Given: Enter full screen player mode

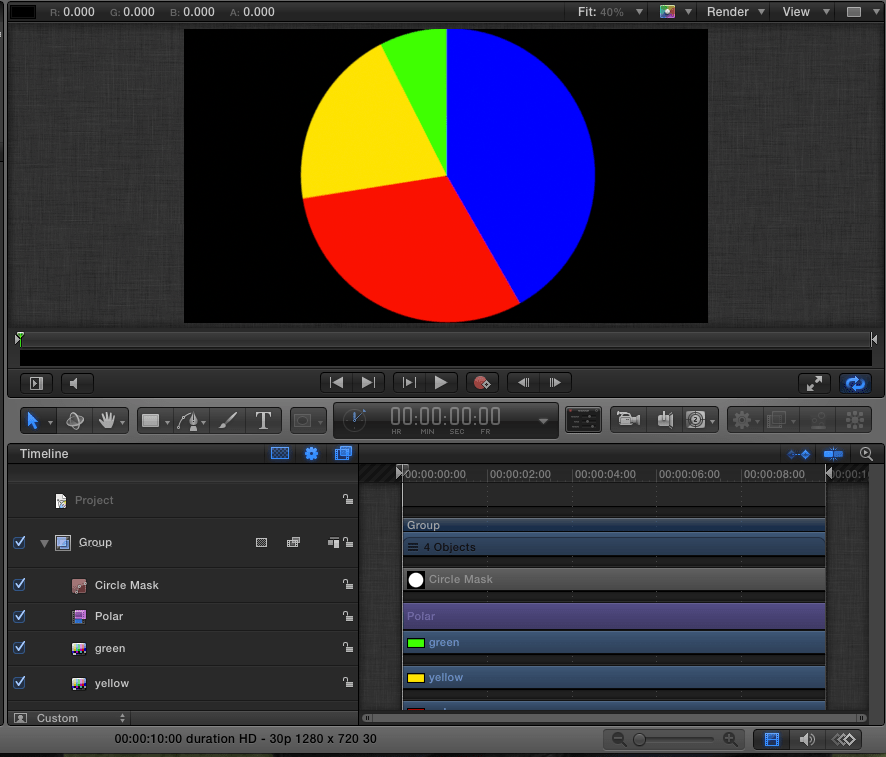Looking at the screenshot, I should coord(814,384).
